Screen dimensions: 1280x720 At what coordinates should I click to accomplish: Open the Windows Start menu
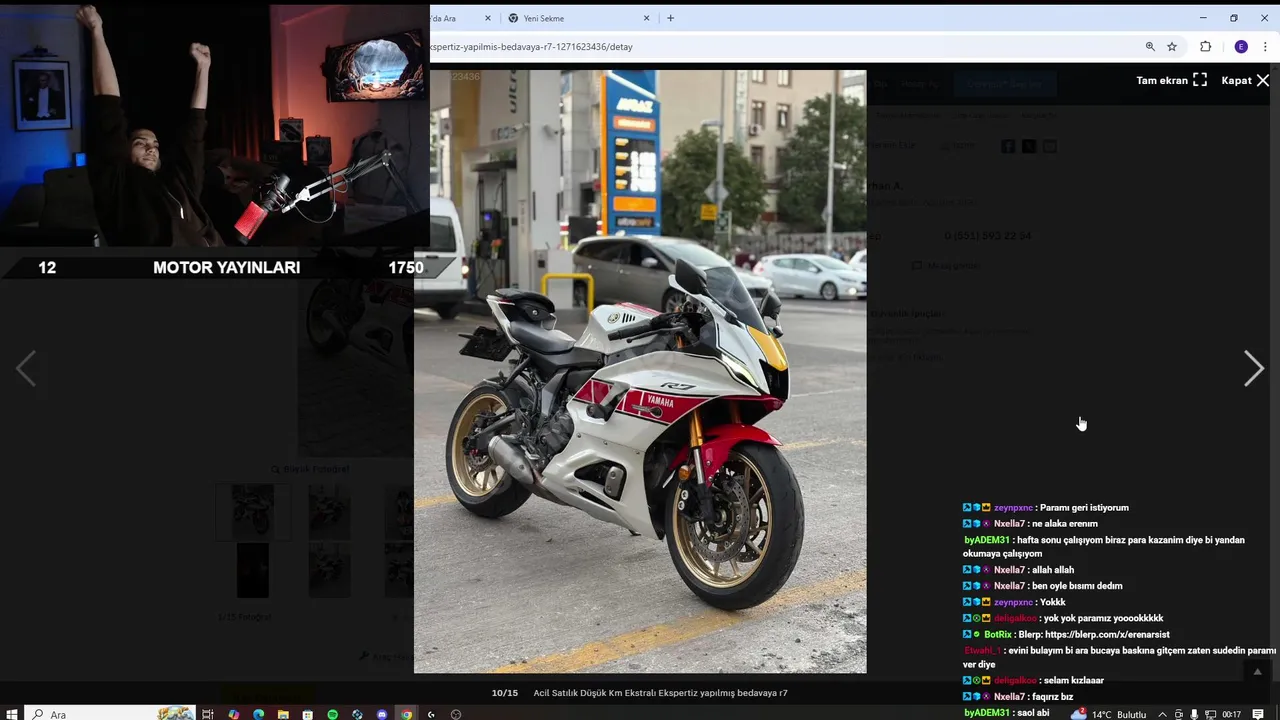pos(12,714)
